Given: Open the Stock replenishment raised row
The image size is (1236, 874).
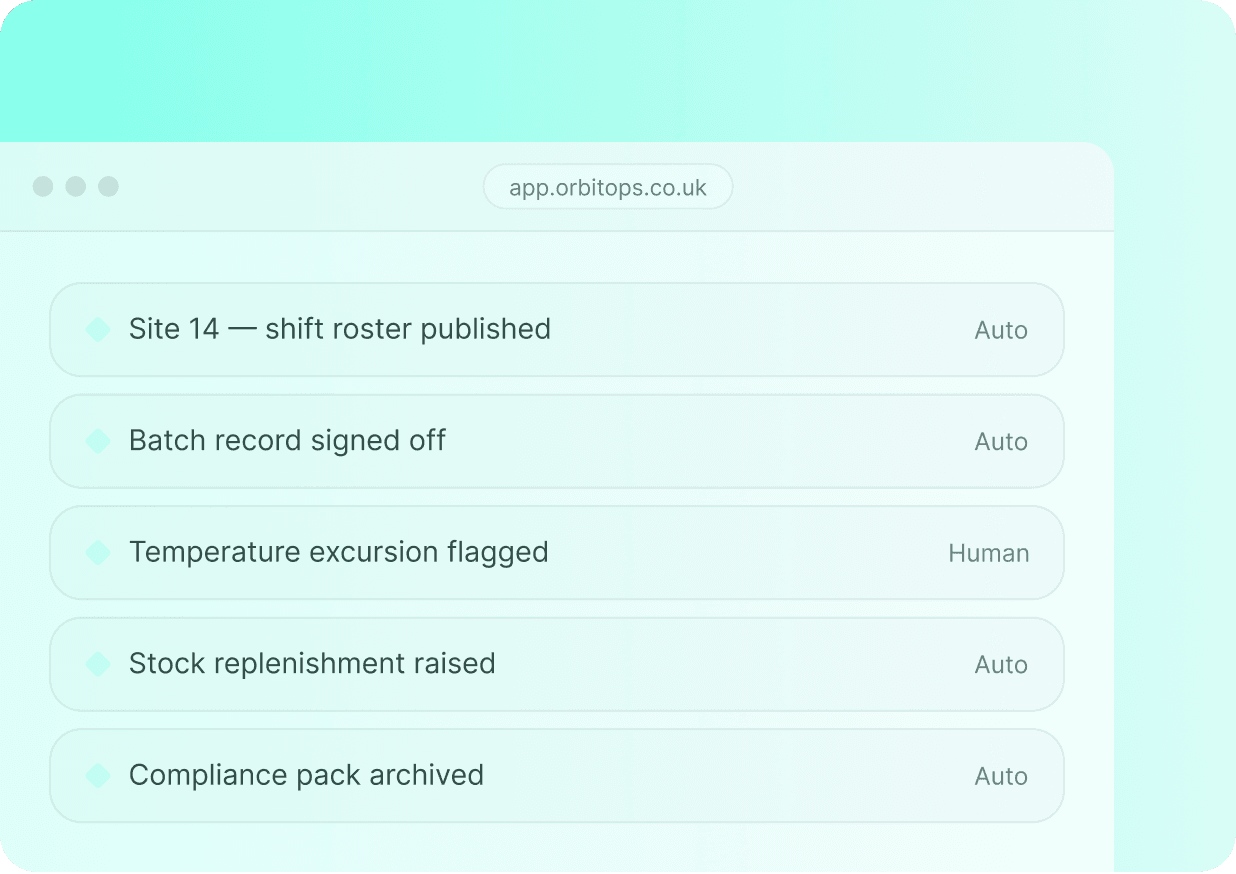Looking at the screenshot, I should tap(557, 664).
